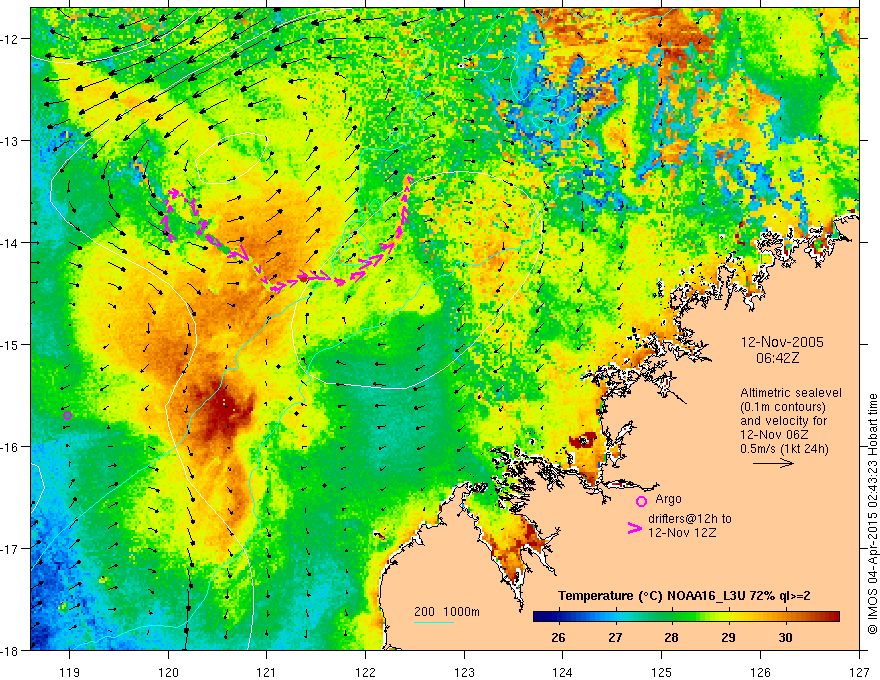Click longitude axis label 123
Image resolution: width=880 pixels, height=680 pixels.
pyautogui.click(x=464, y=672)
